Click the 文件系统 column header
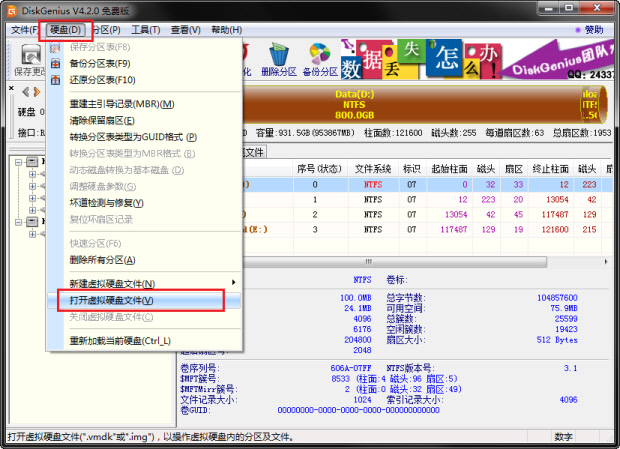 tap(373, 169)
